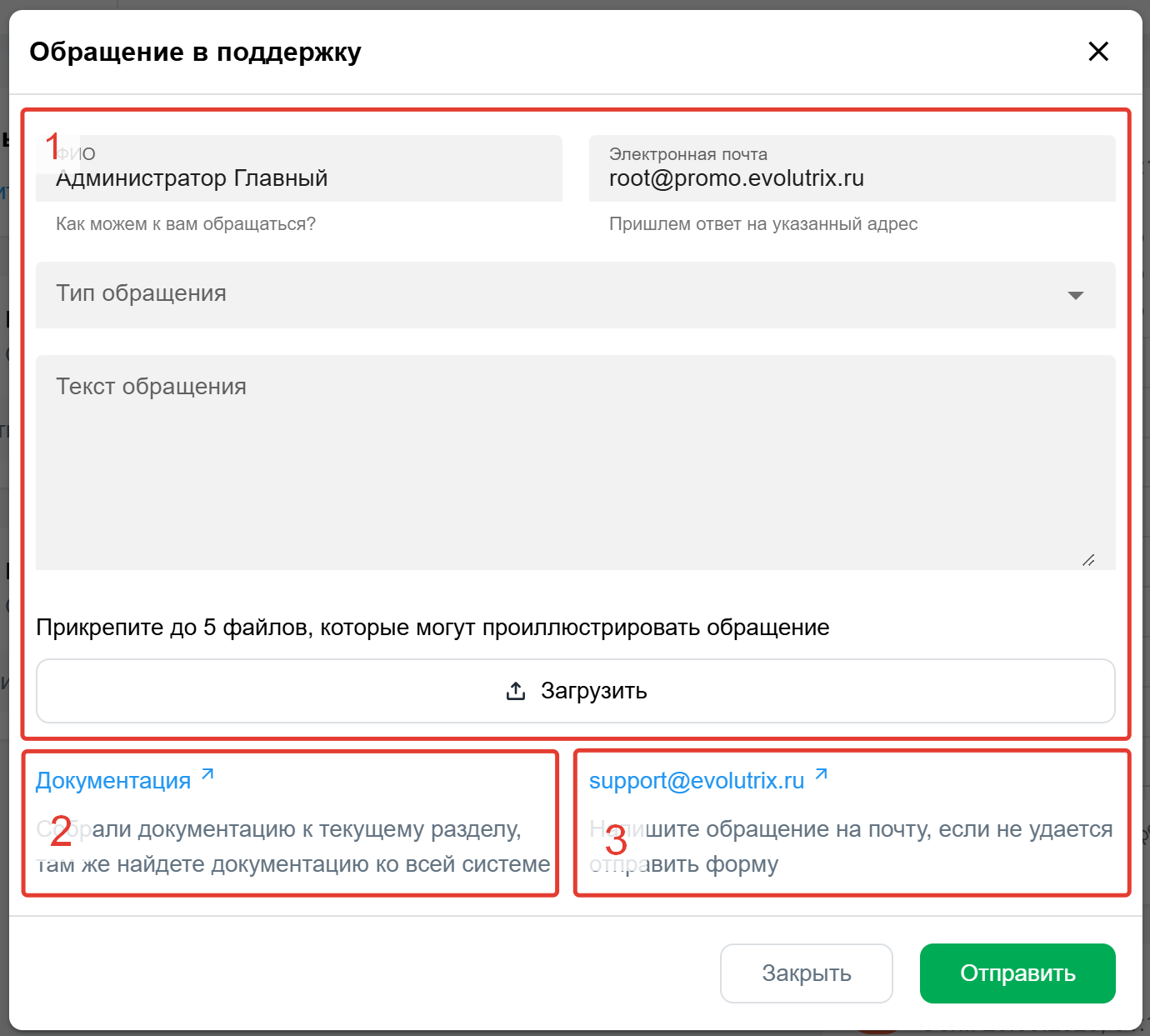Click the upload icon in the Загрузить button
1150x1036 pixels.
click(516, 691)
